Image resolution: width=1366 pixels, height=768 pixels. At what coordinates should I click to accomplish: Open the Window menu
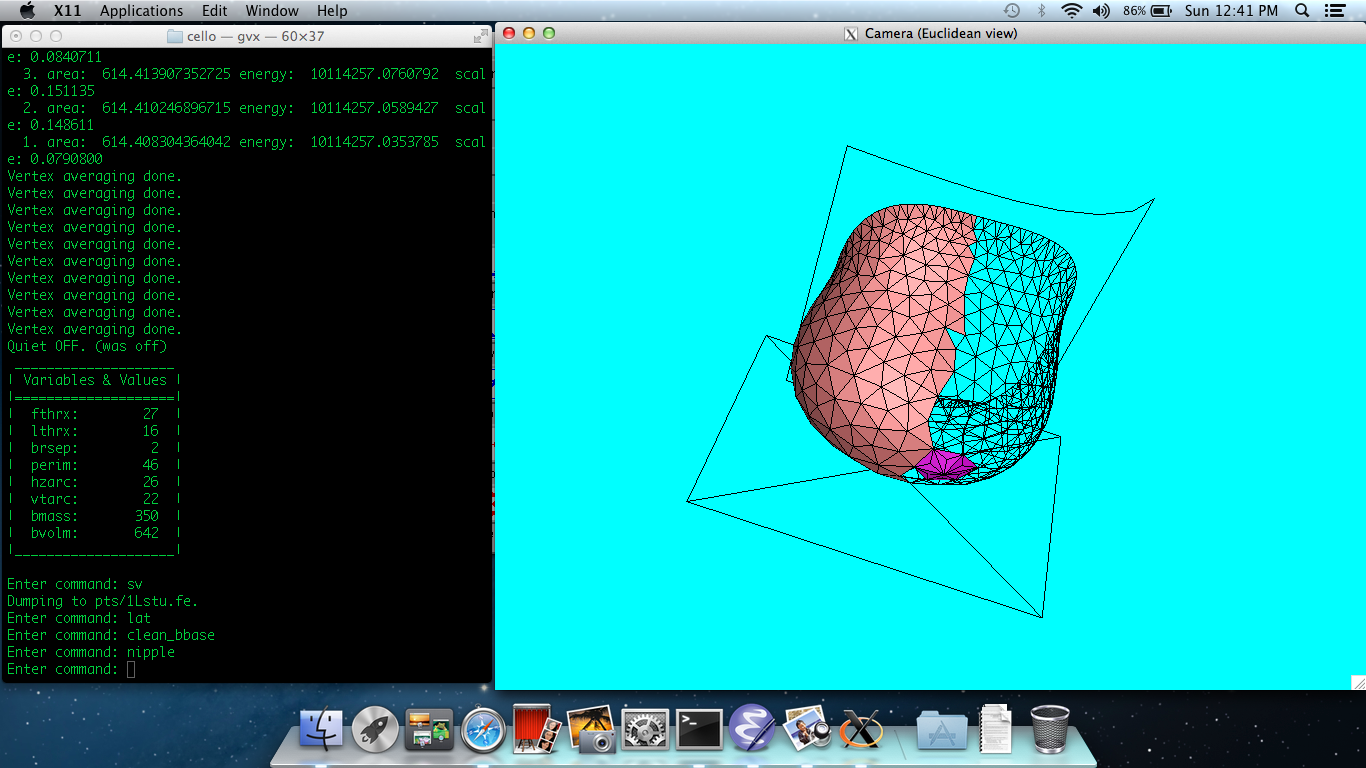coord(272,11)
